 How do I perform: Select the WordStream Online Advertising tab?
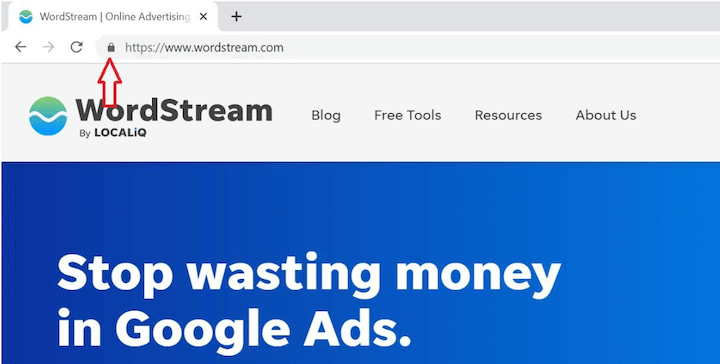(110, 17)
